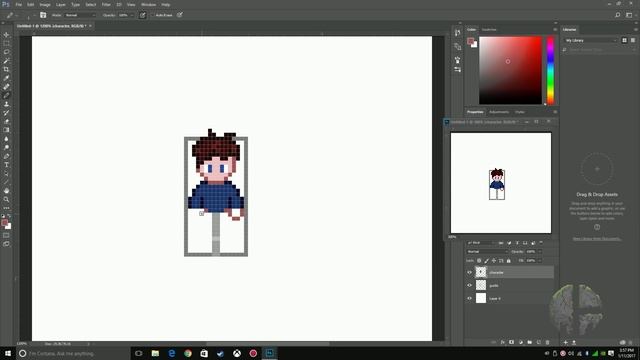
Task: Open File Explorer from the taskbar
Action: [155, 353]
